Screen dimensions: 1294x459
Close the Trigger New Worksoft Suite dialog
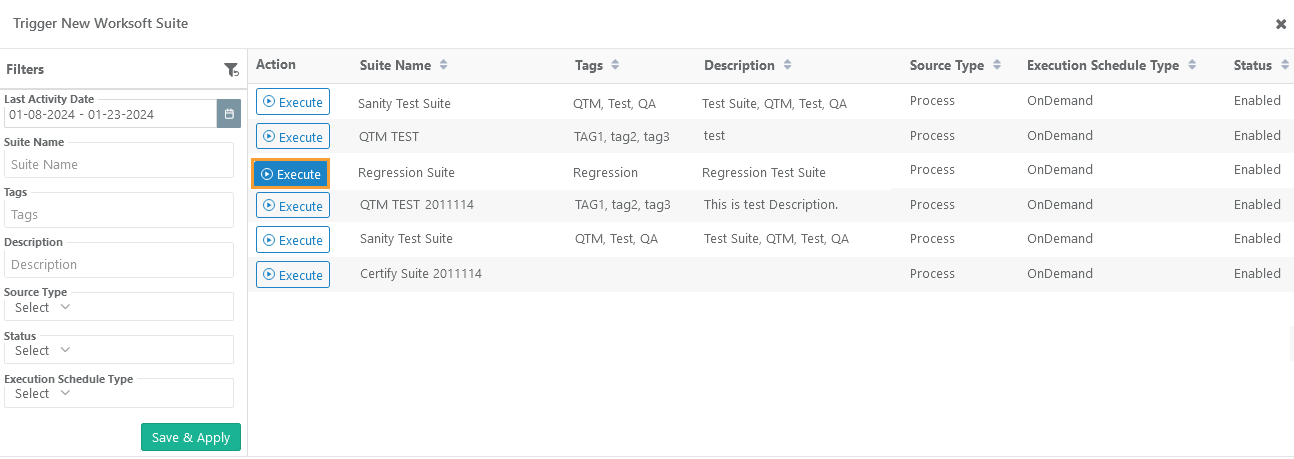[1280, 24]
